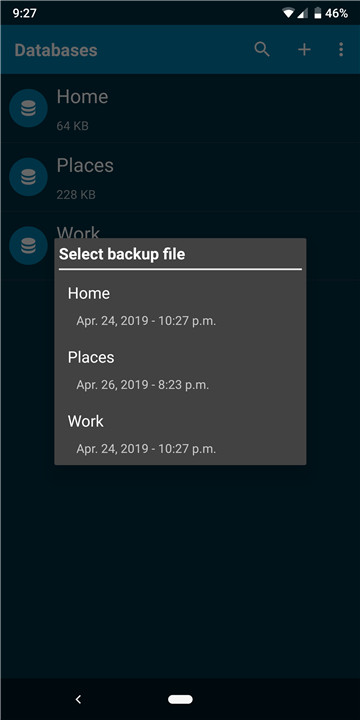
Task: Select the Home backup file entry
Action: point(180,306)
